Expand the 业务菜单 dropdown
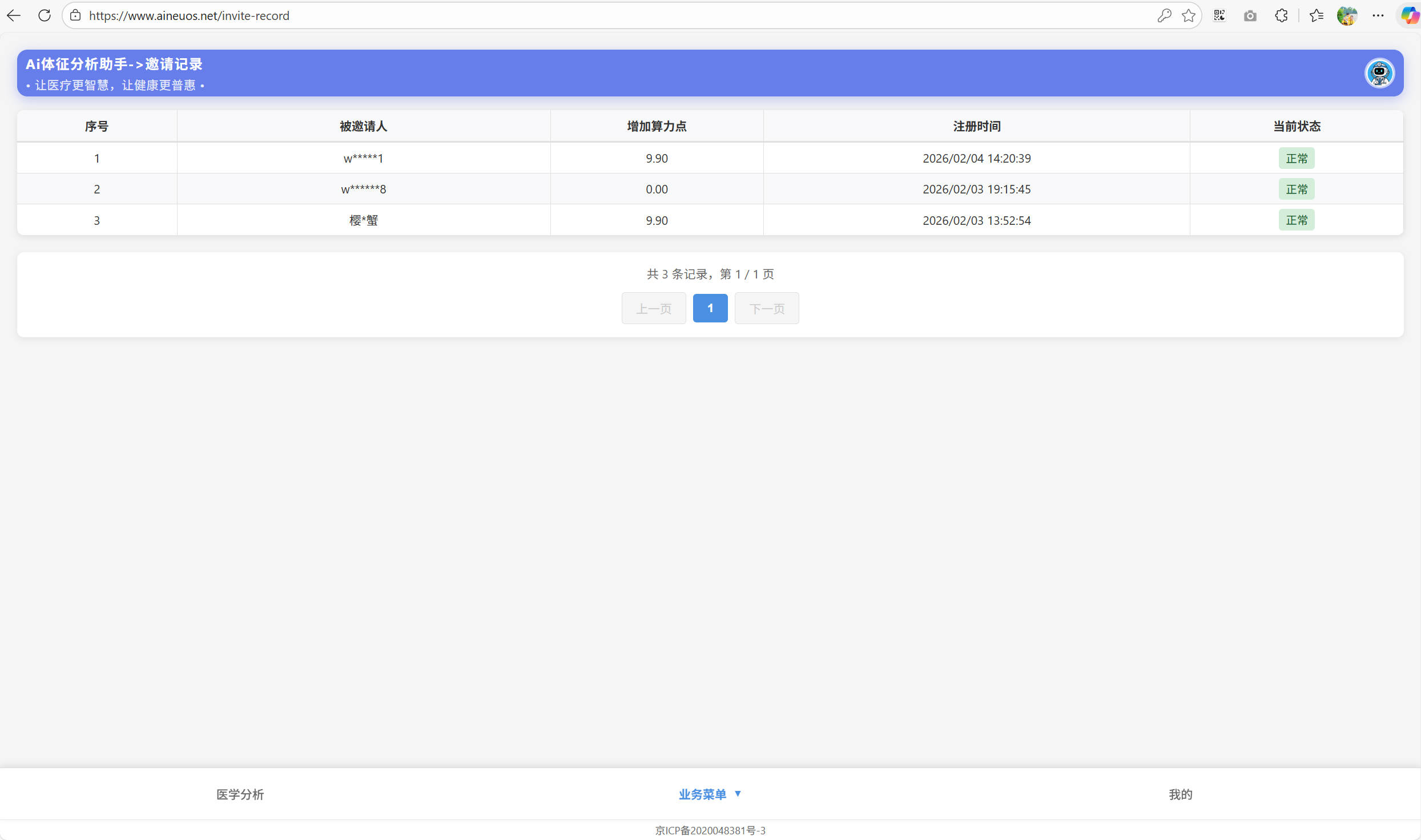The width and height of the screenshot is (1421, 840). 710,794
